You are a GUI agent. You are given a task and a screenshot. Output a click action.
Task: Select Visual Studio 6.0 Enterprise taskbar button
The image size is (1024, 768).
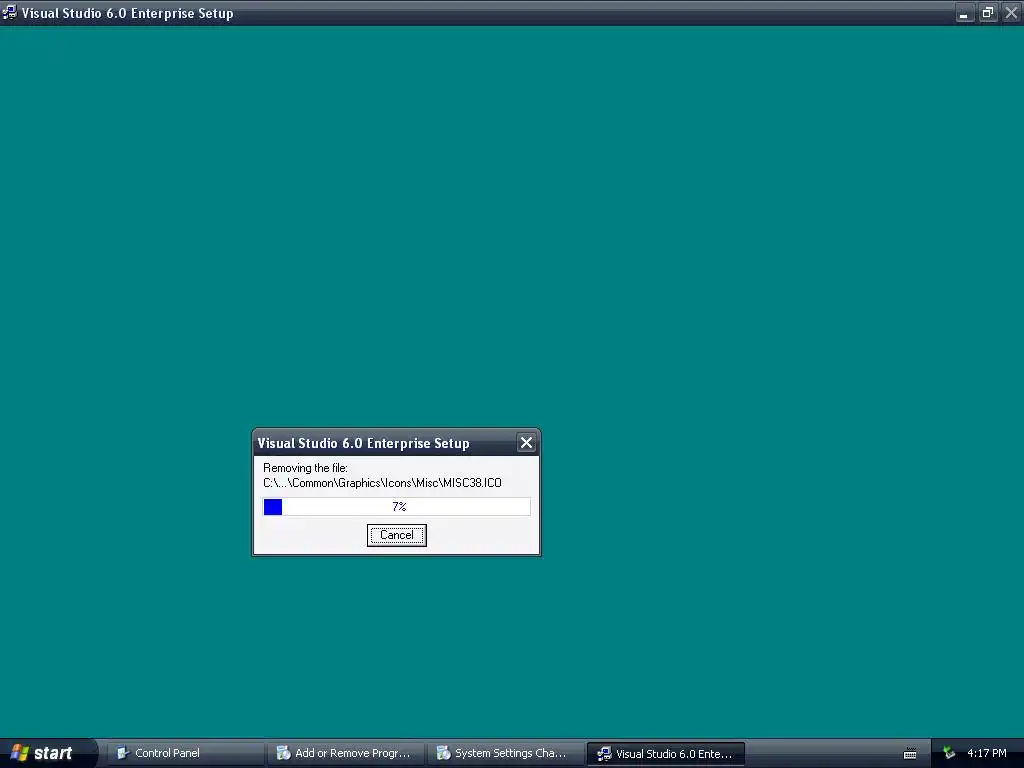pyautogui.click(x=665, y=754)
